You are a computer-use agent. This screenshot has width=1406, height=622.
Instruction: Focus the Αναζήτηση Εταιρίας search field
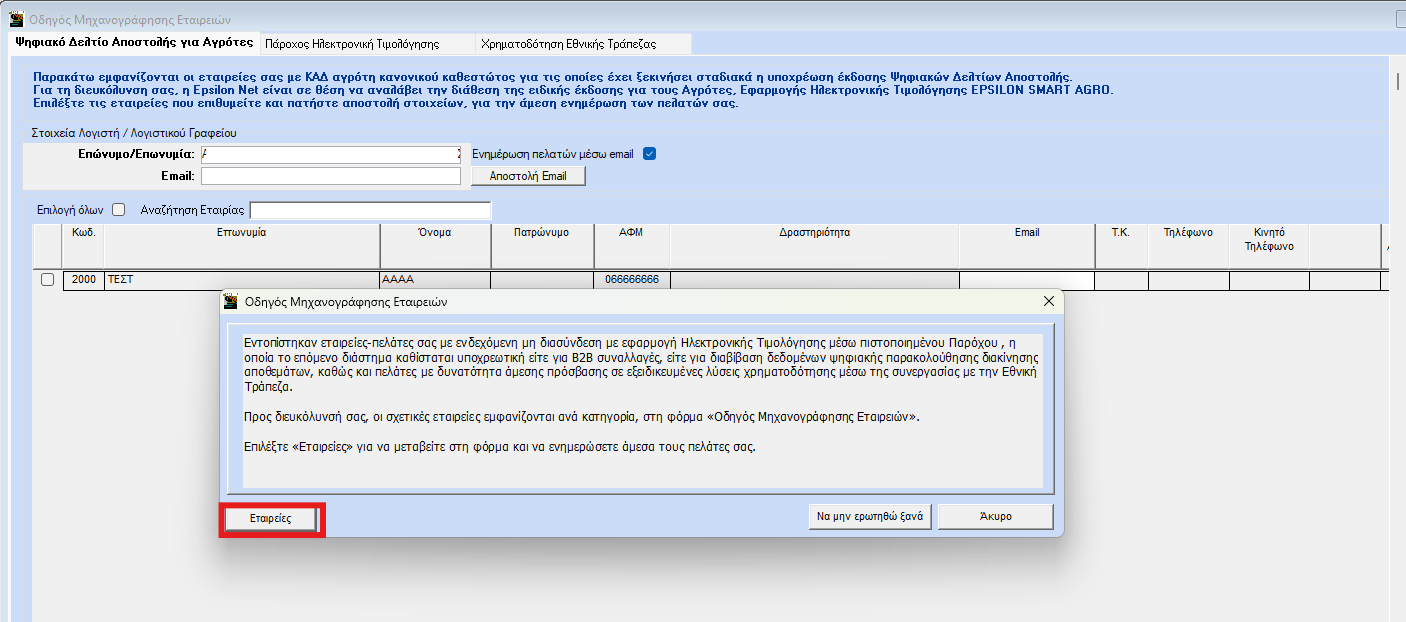(x=370, y=211)
